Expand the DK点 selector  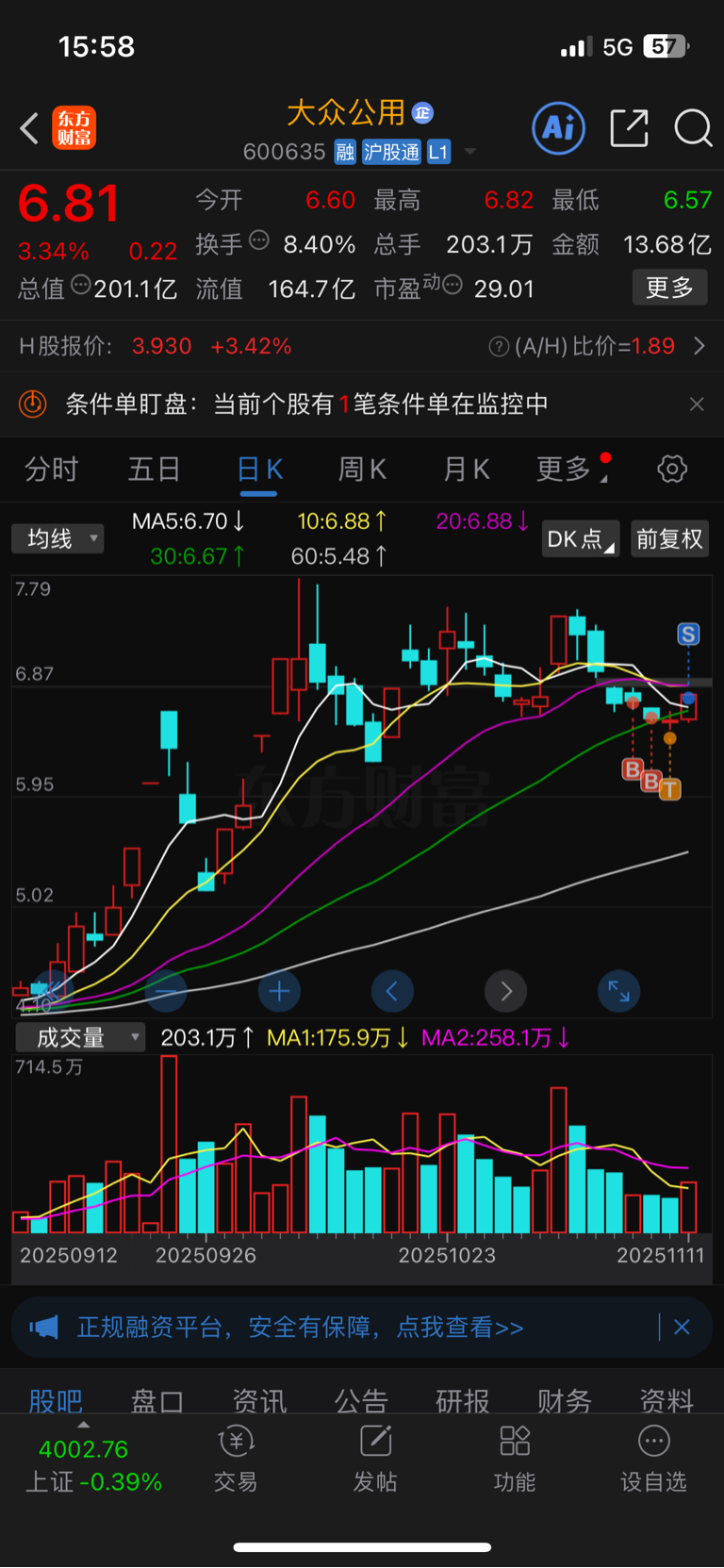click(580, 538)
